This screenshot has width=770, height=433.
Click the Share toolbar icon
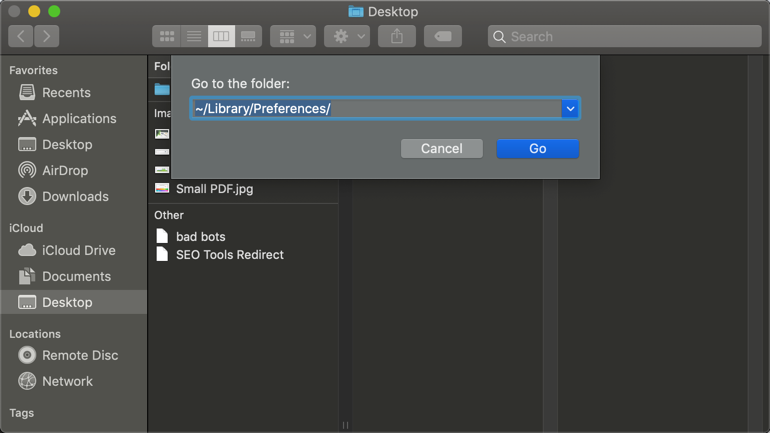point(397,37)
